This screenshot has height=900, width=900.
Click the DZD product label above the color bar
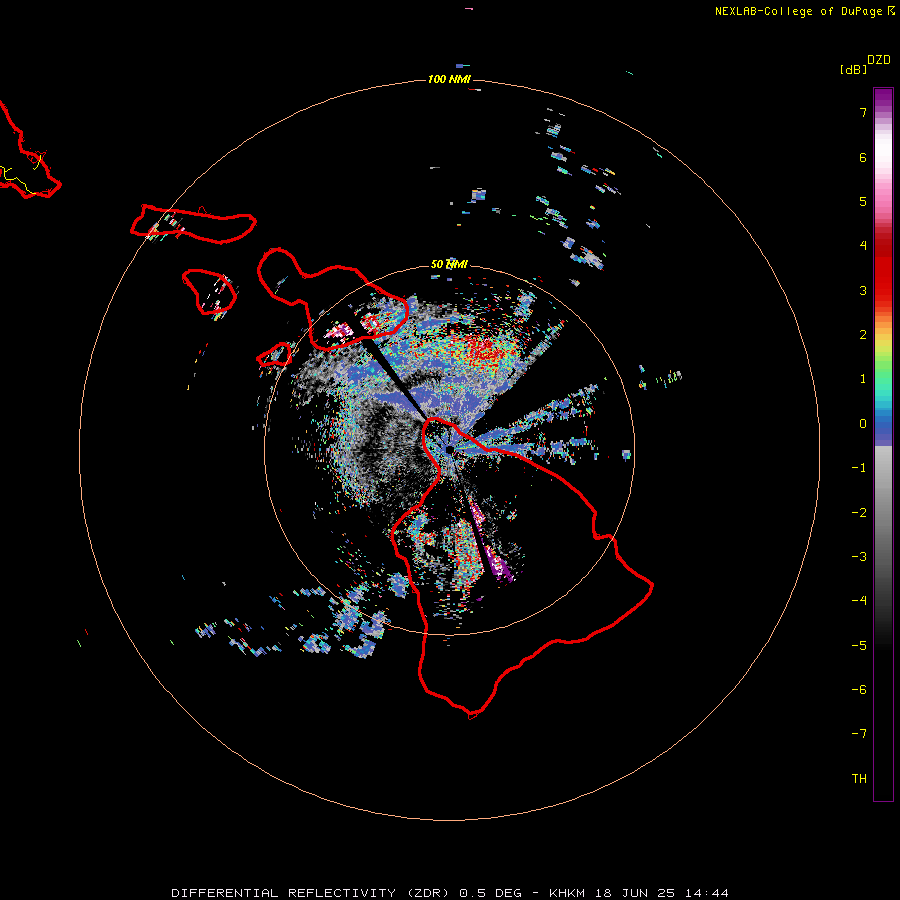pyautogui.click(x=879, y=60)
